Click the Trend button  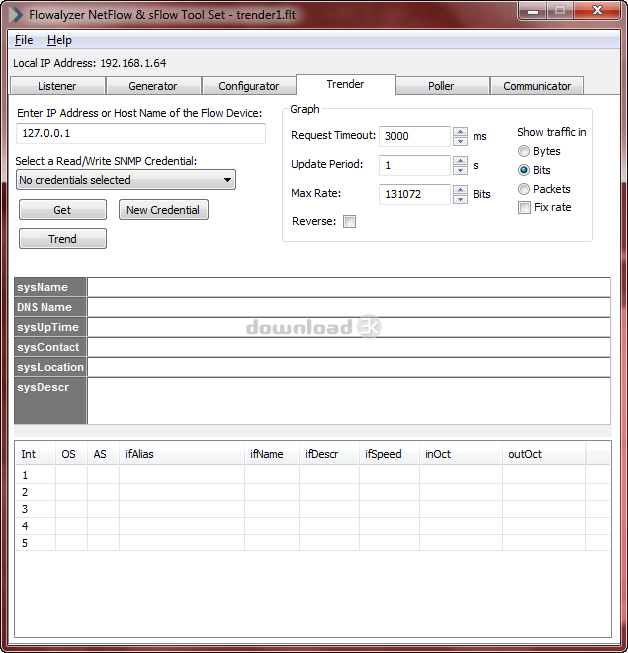tap(62, 239)
